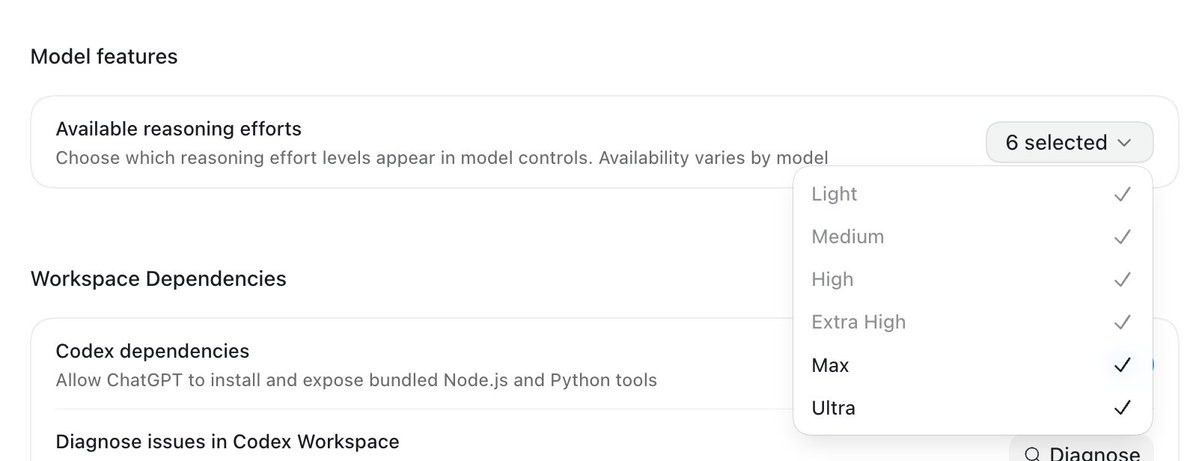Click the checkmark beside High
Image resolution: width=1199 pixels, height=461 pixels.
click(x=1122, y=280)
